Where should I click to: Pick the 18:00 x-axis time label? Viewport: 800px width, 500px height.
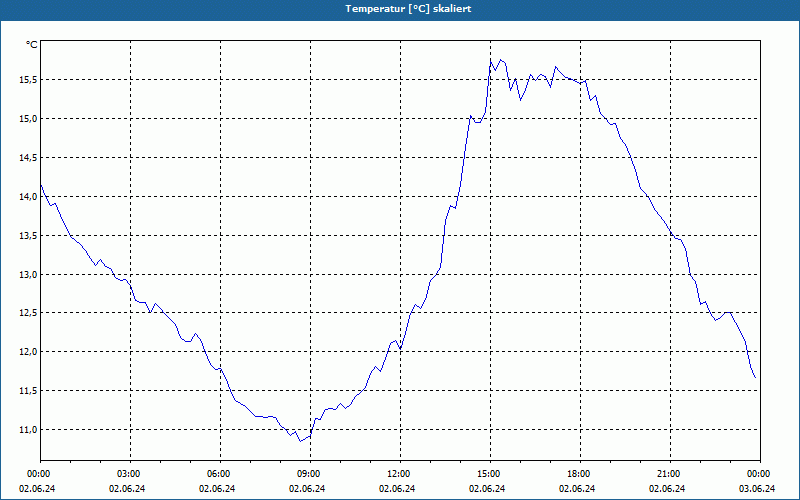coord(580,474)
